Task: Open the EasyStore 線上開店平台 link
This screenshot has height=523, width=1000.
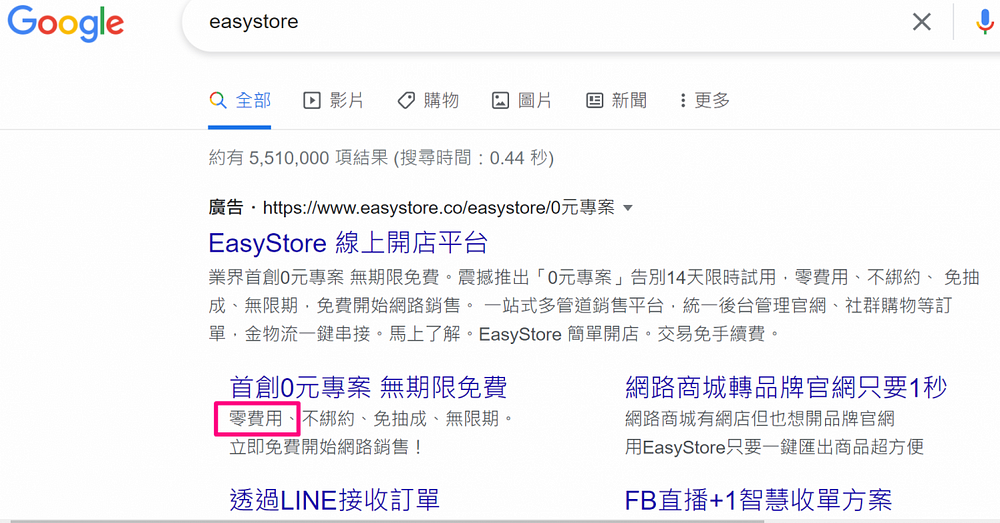Action: click(x=348, y=243)
